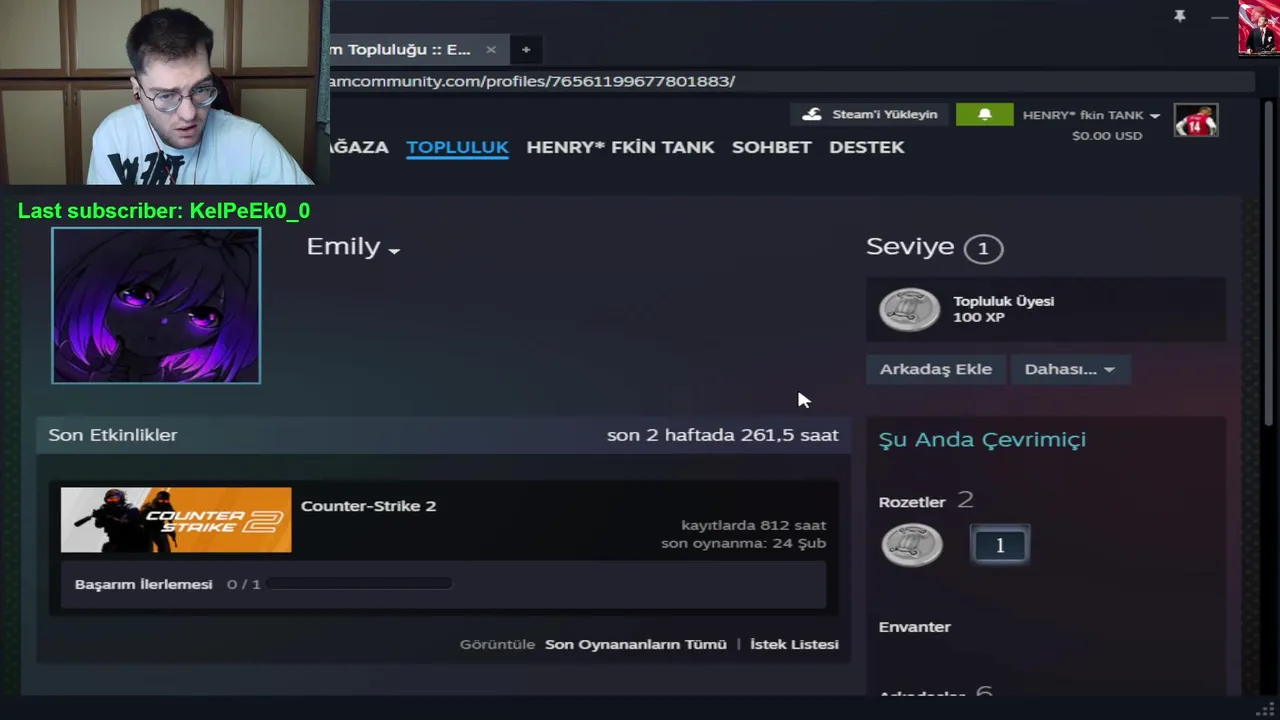
Task: Open the Rozetler link
Action: (912, 502)
